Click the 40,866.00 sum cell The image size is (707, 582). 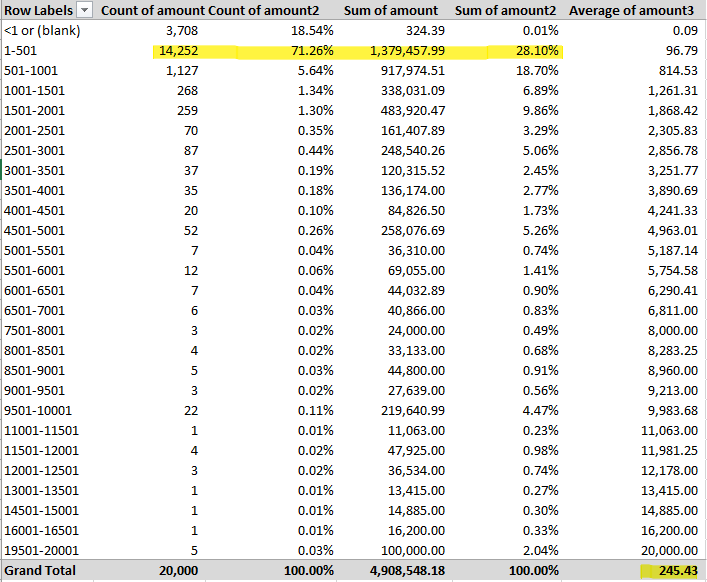point(416,311)
